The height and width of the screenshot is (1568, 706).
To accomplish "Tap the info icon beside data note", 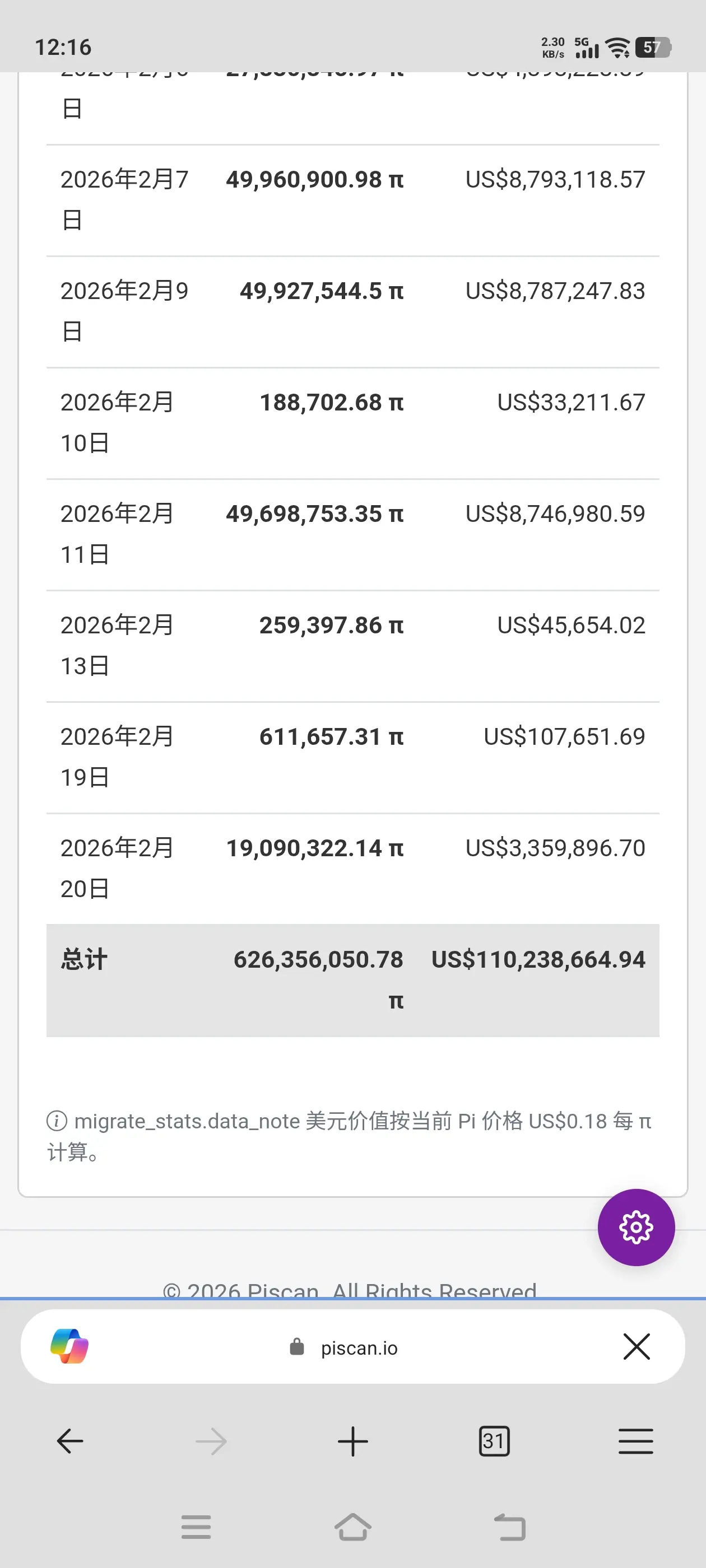I will pyautogui.click(x=57, y=1120).
